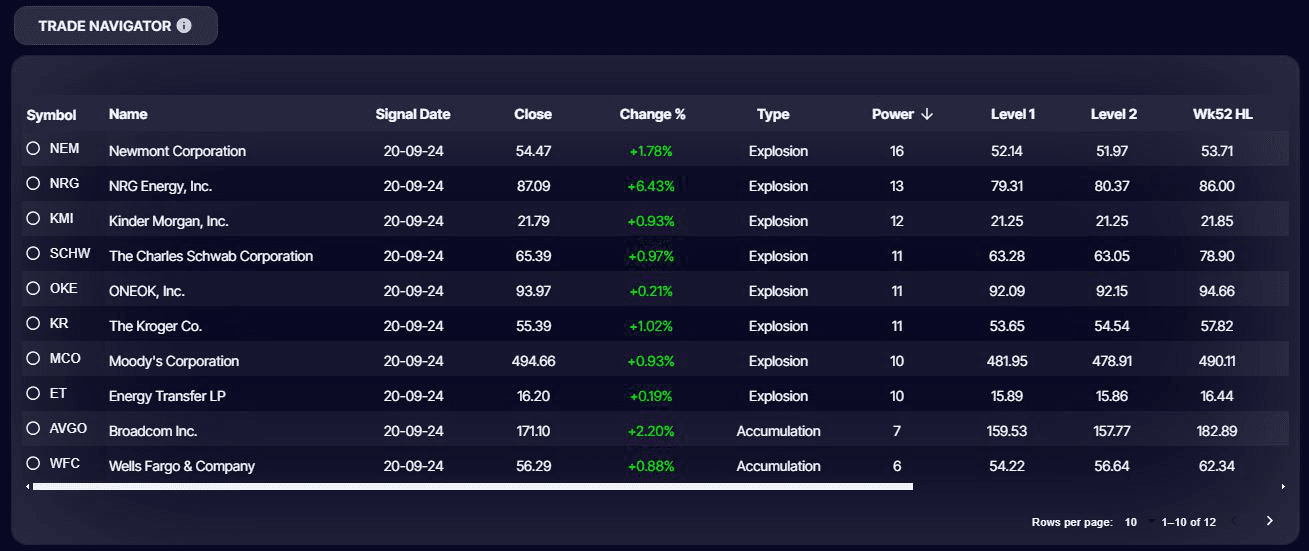Select the WFC row radio button
1309x551 pixels.
(33, 463)
